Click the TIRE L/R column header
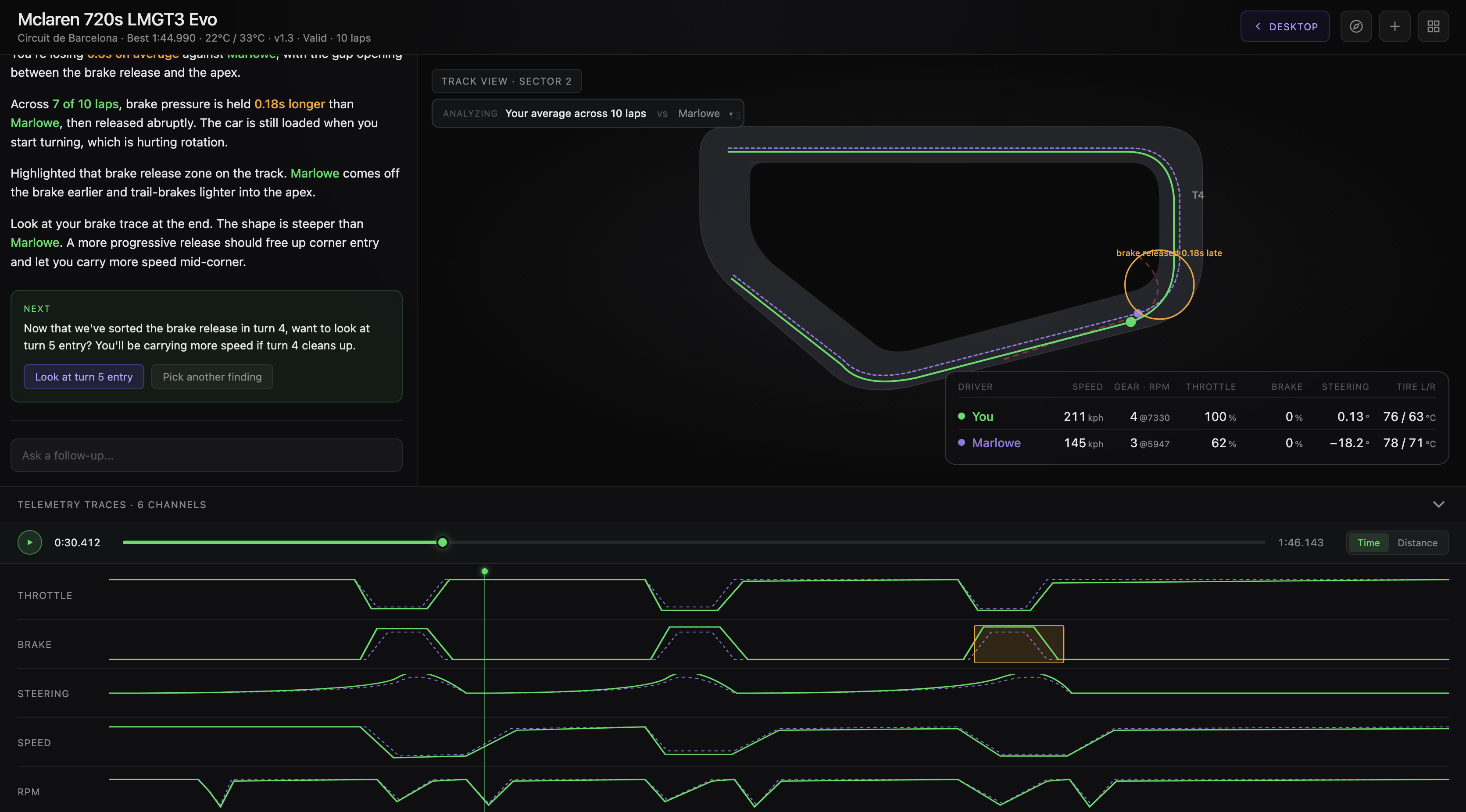1466x812 pixels. (x=1416, y=387)
